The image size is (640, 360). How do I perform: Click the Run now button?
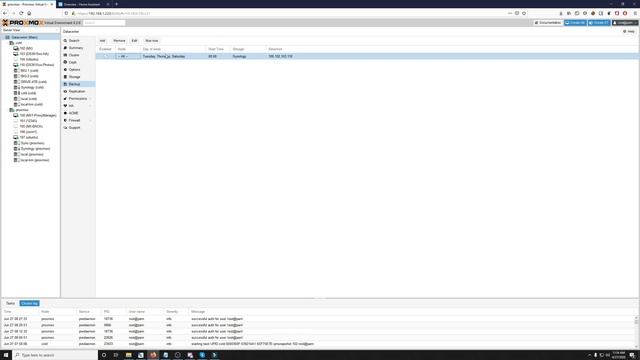[152, 41]
